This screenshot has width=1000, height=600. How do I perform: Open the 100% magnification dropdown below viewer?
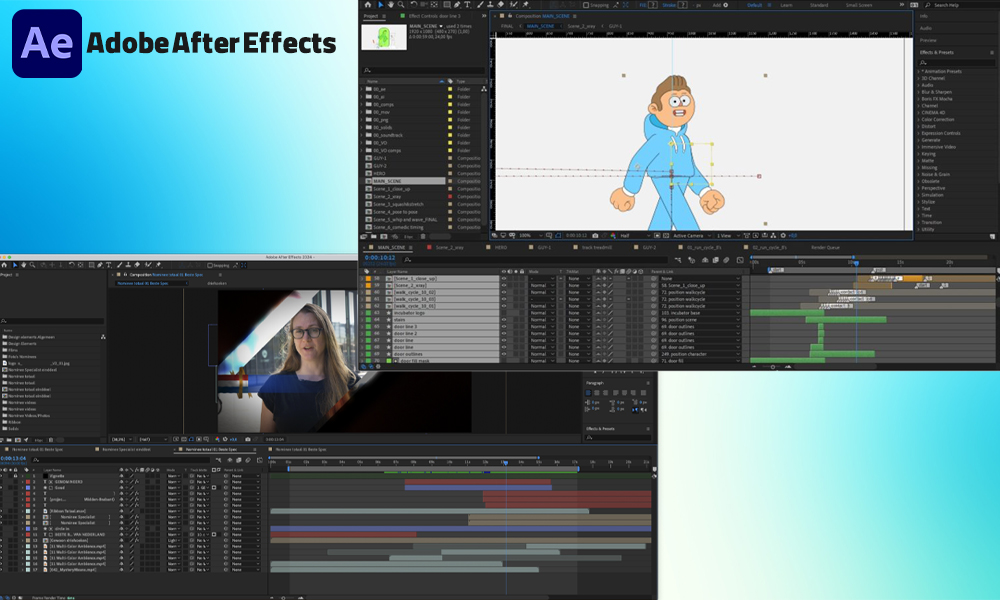(530, 235)
